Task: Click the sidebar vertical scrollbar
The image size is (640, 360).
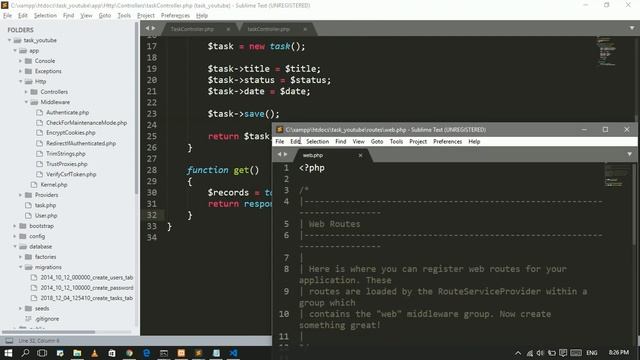Action: (x=137, y=108)
